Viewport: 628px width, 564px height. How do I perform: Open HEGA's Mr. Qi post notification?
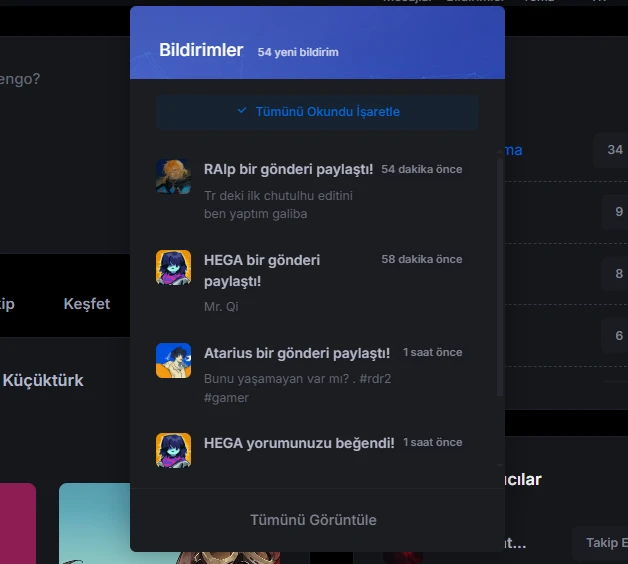262,270
